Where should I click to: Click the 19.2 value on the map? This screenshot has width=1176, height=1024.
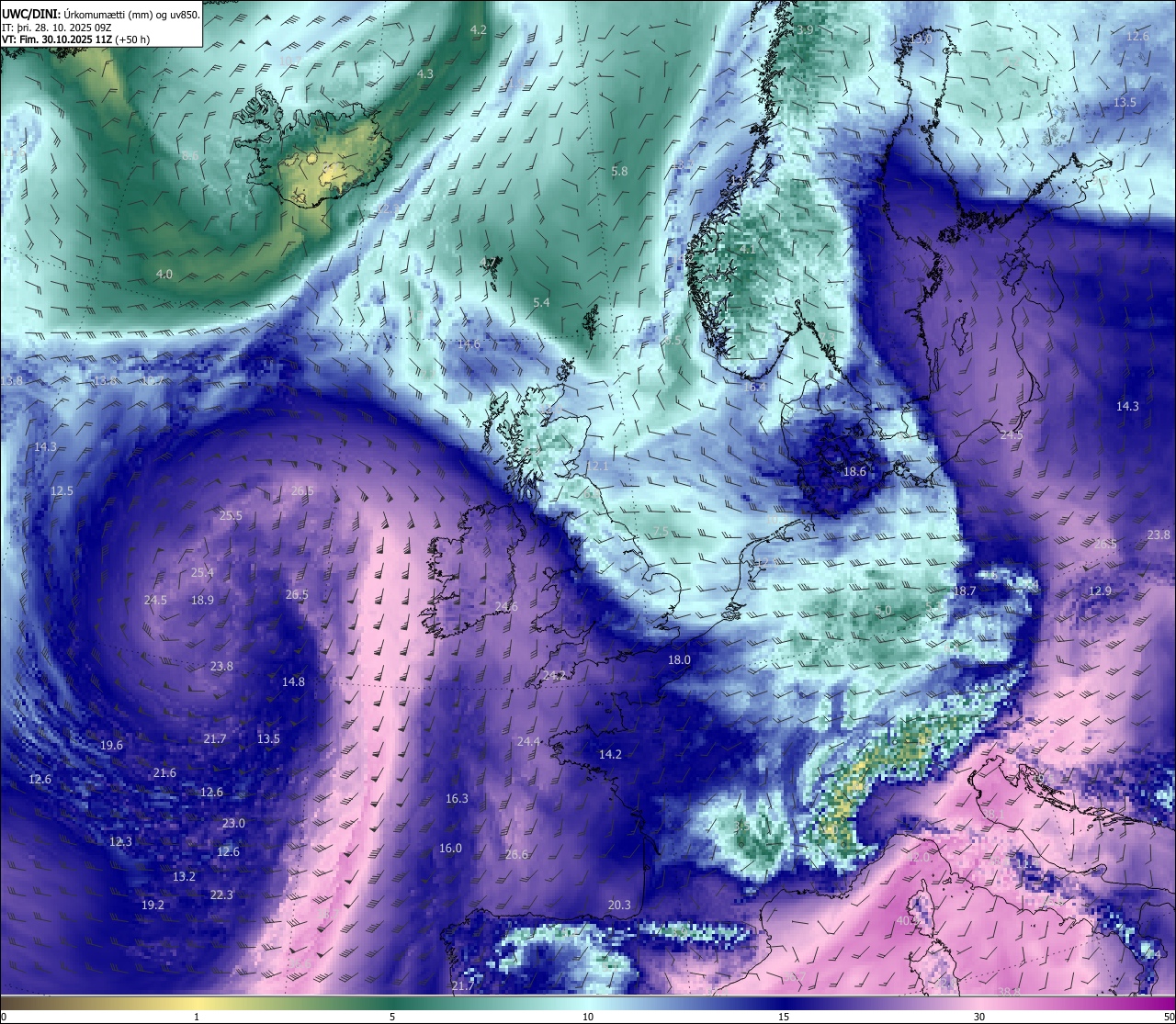[153, 905]
